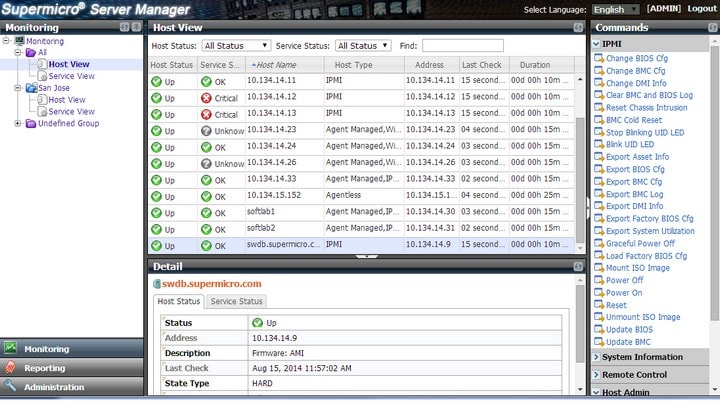Click the Blink UID LED command icon
The image size is (720, 414).
[598, 144]
